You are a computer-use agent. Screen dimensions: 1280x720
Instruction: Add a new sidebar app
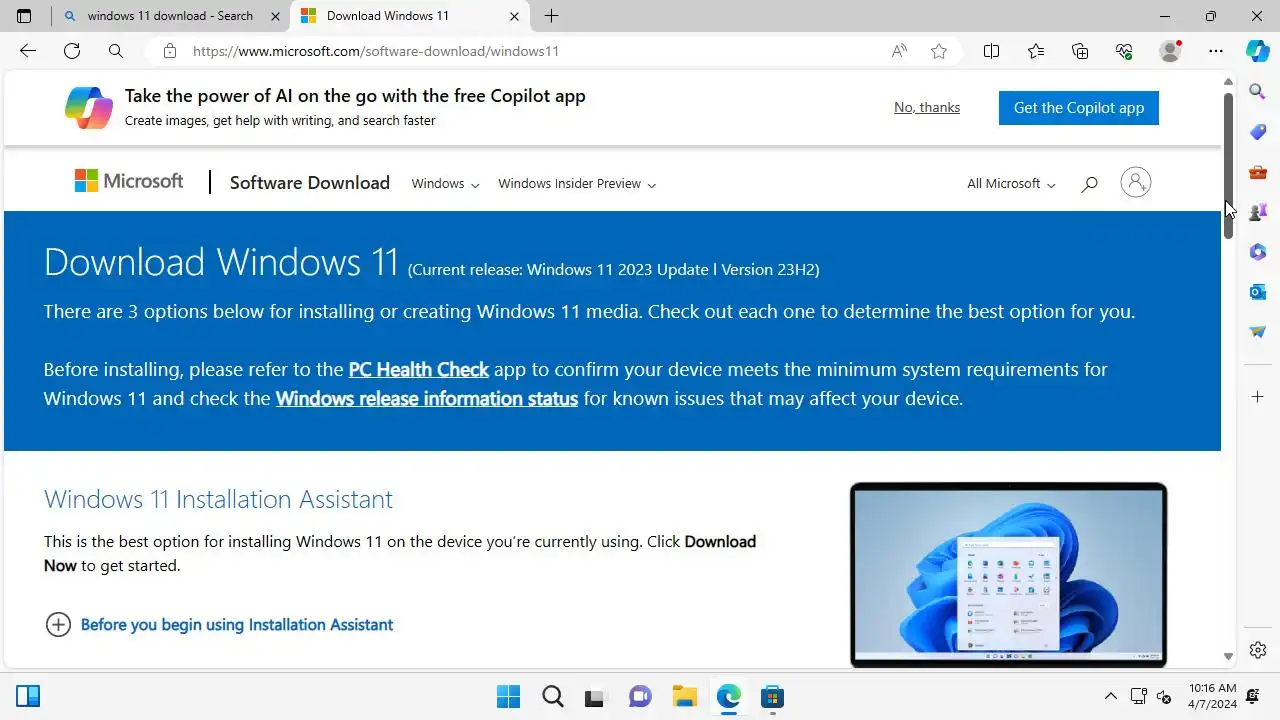(x=1258, y=397)
